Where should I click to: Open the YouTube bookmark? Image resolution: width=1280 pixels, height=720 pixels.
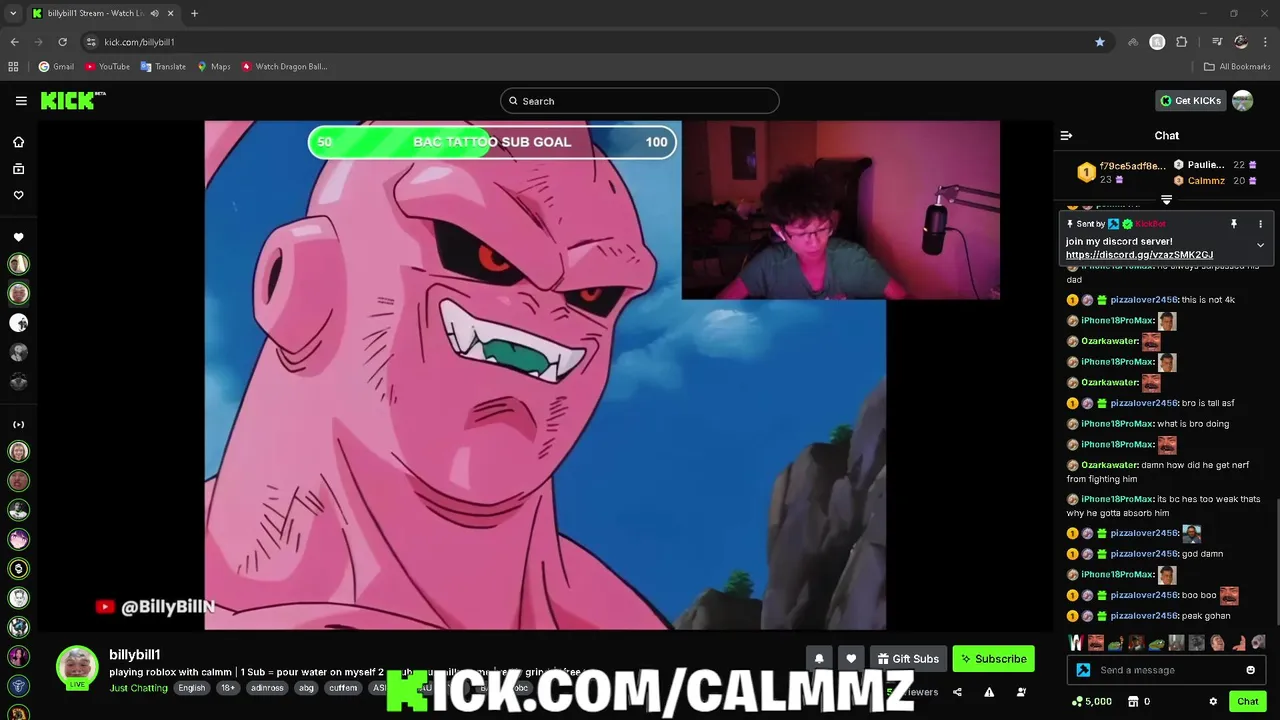pos(107,67)
